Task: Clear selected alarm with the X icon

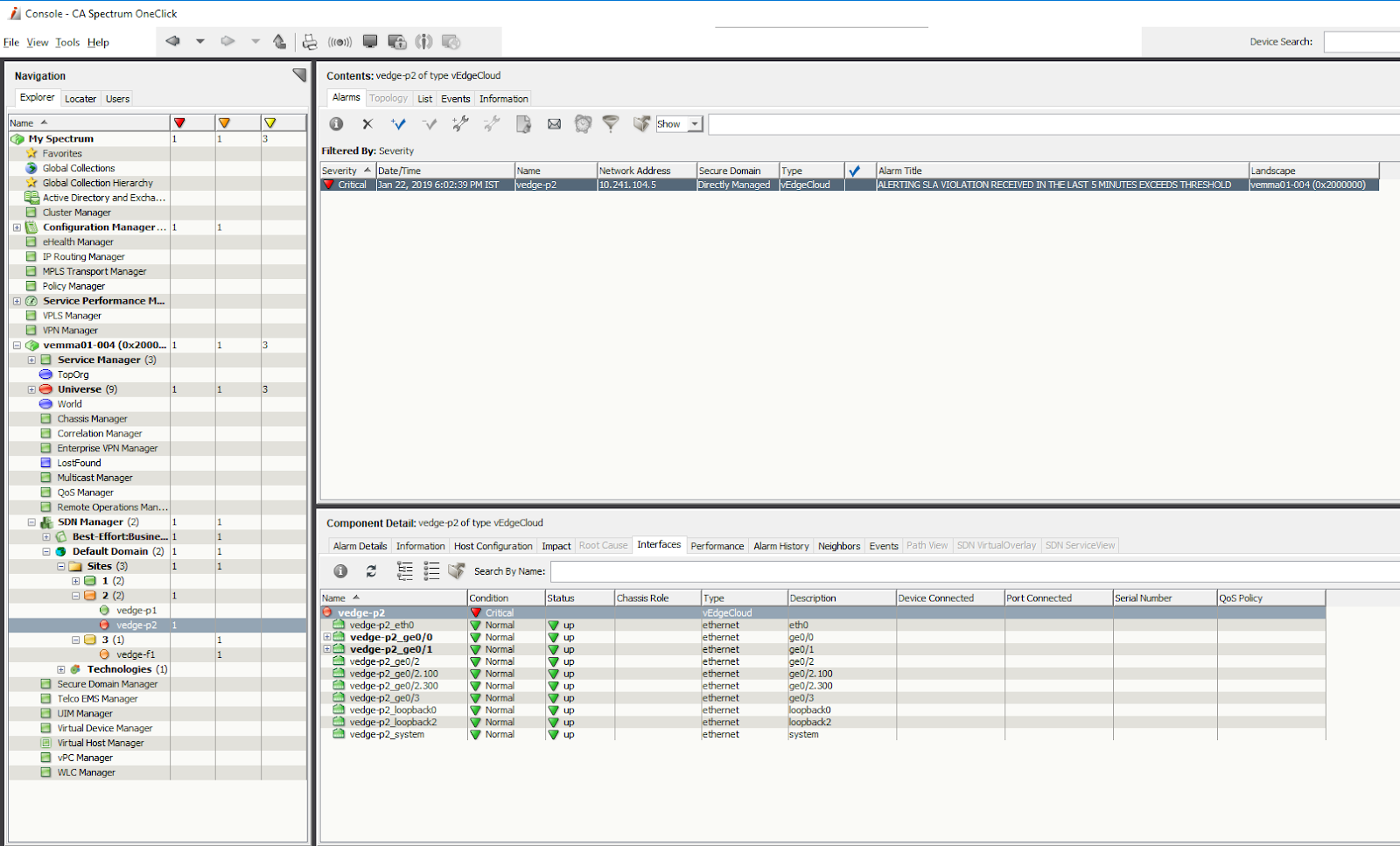Action: (367, 124)
